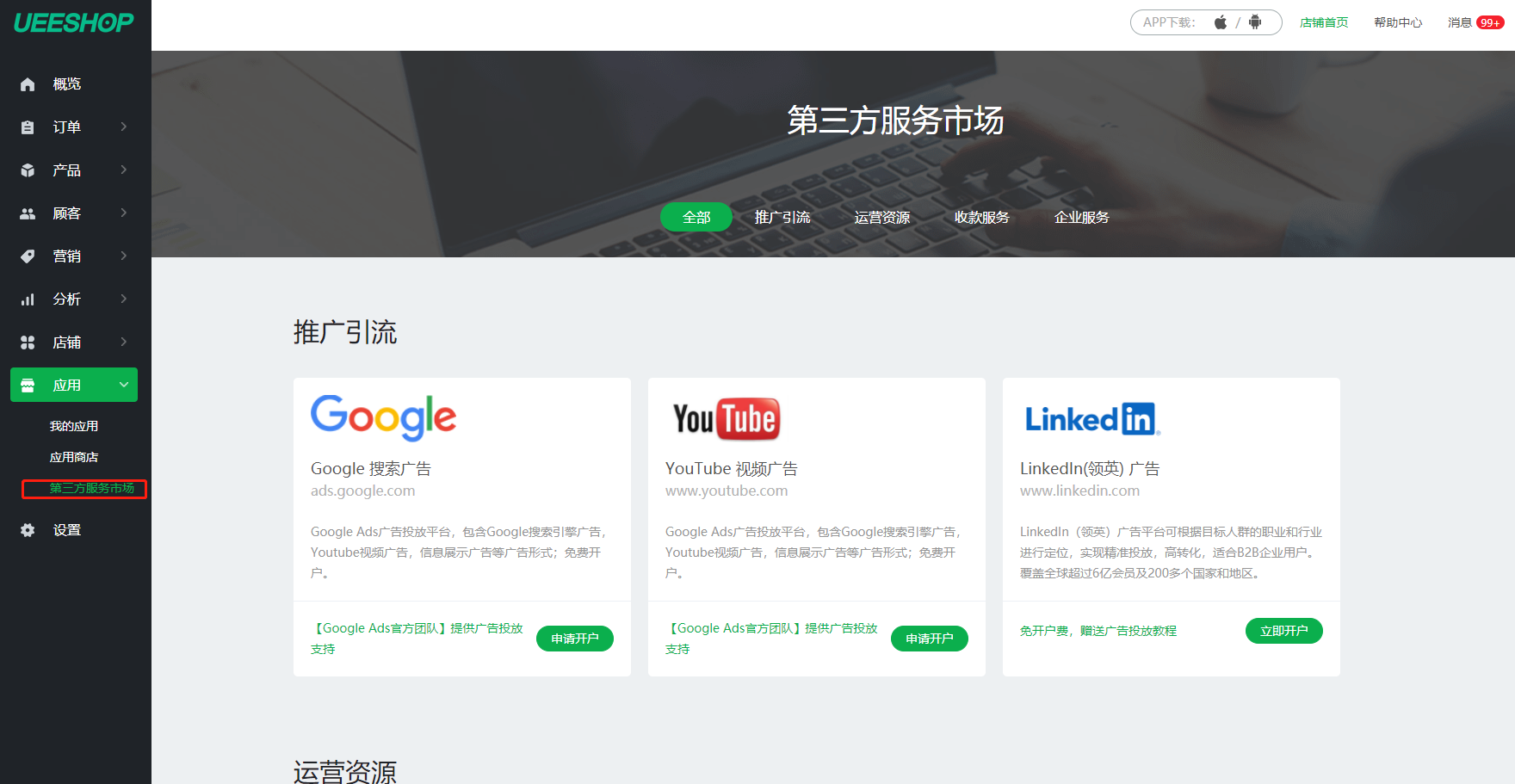1515x784 pixels.
Task: Click the home icon next to 概览
Action: tap(28, 84)
